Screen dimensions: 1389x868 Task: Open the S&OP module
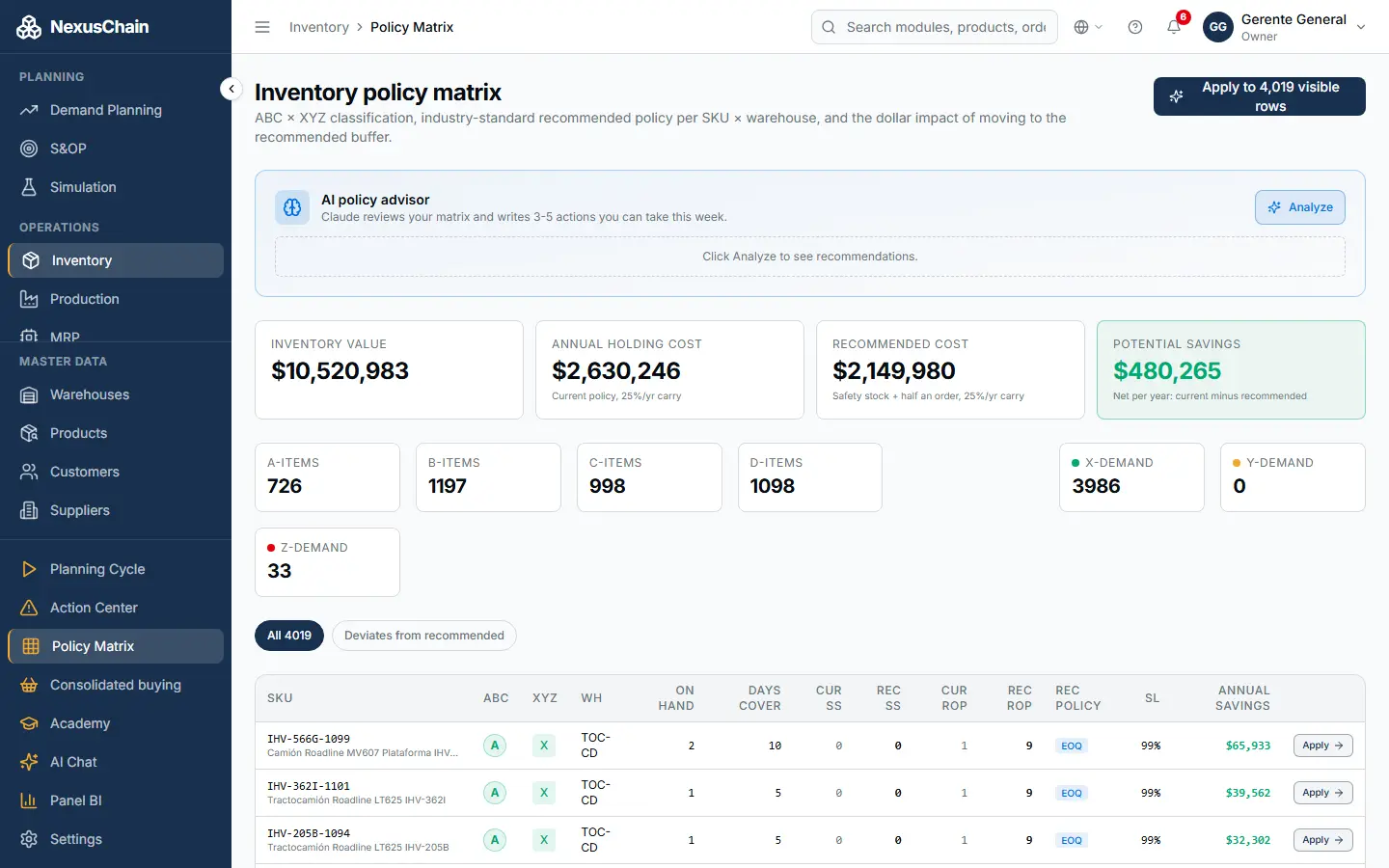116,149
